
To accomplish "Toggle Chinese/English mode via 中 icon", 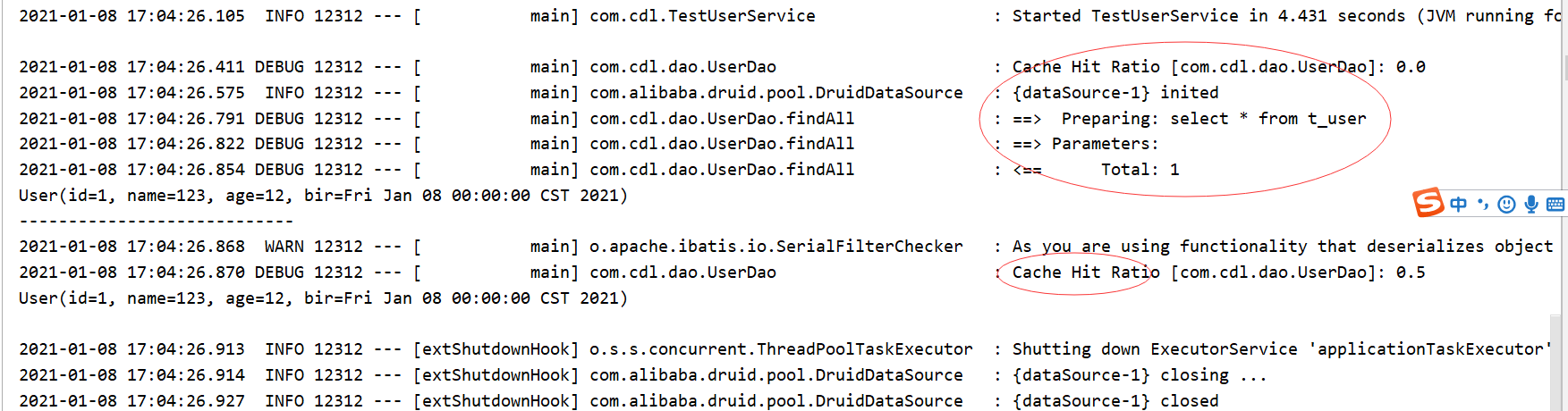I will click(1459, 204).
